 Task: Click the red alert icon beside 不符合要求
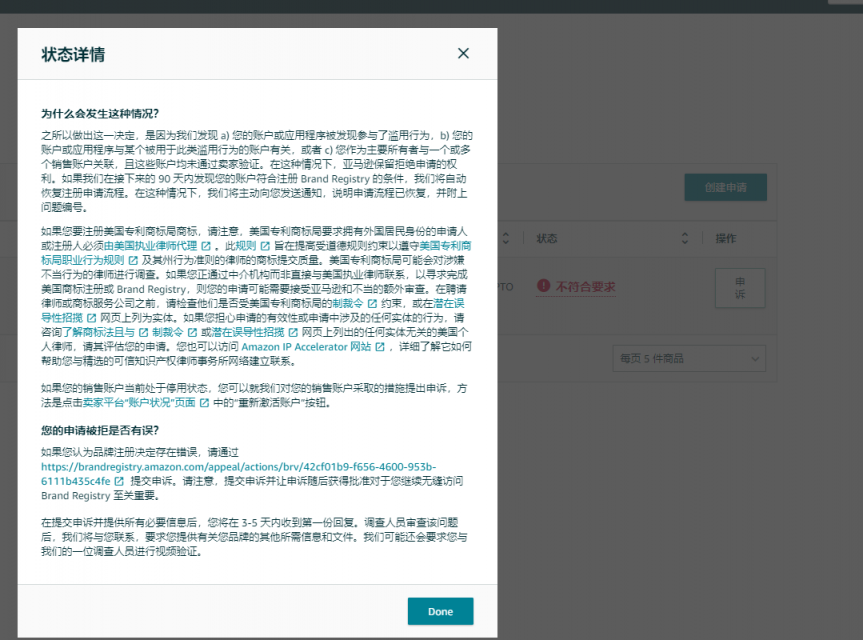pyautogui.click(x=543, y=285)
